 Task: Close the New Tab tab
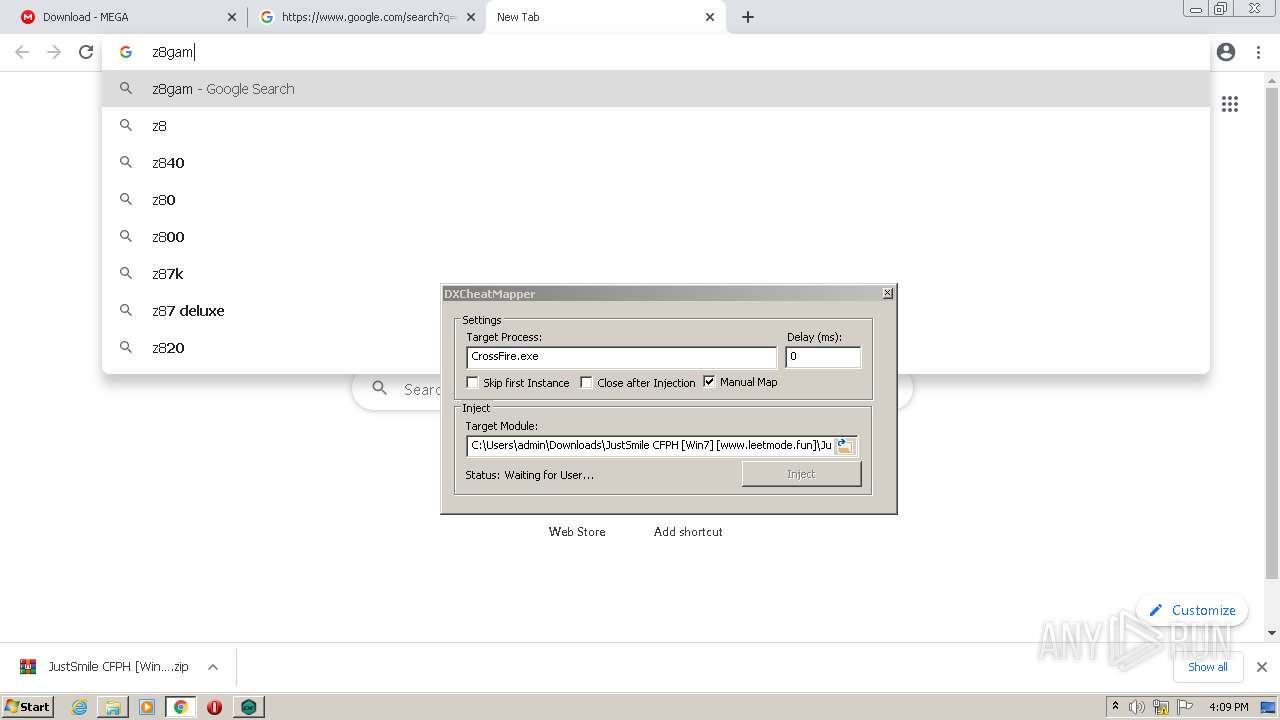(710, 17)
